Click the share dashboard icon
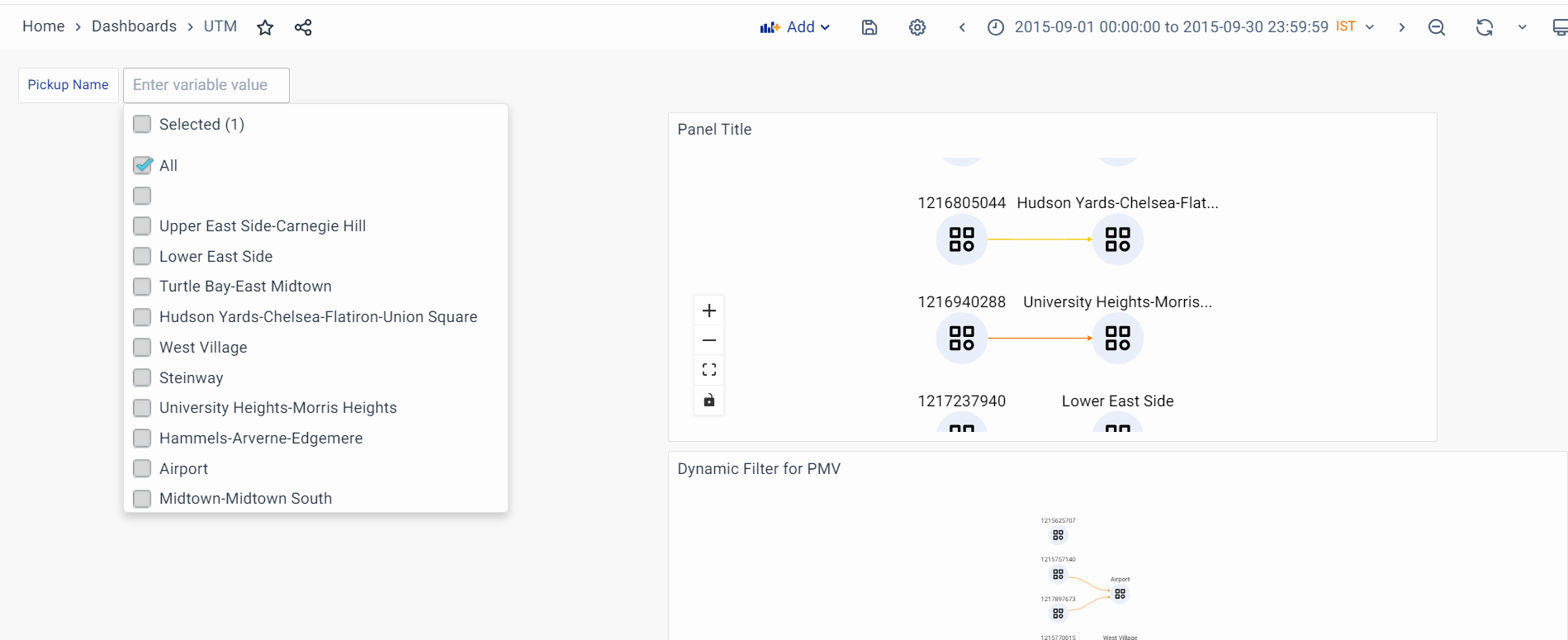This screenshot has width=1568, height=640. 303,28
